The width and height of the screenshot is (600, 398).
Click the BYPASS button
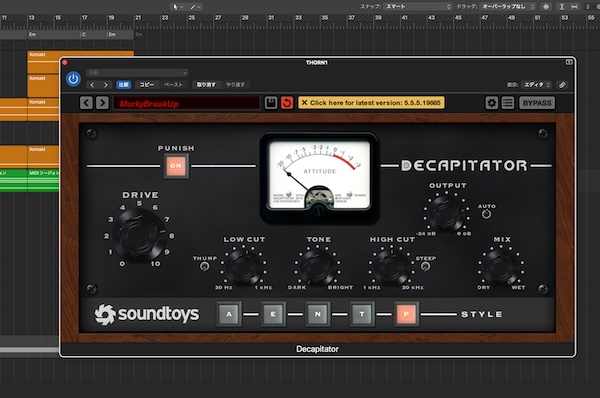[x=537, y=103]
